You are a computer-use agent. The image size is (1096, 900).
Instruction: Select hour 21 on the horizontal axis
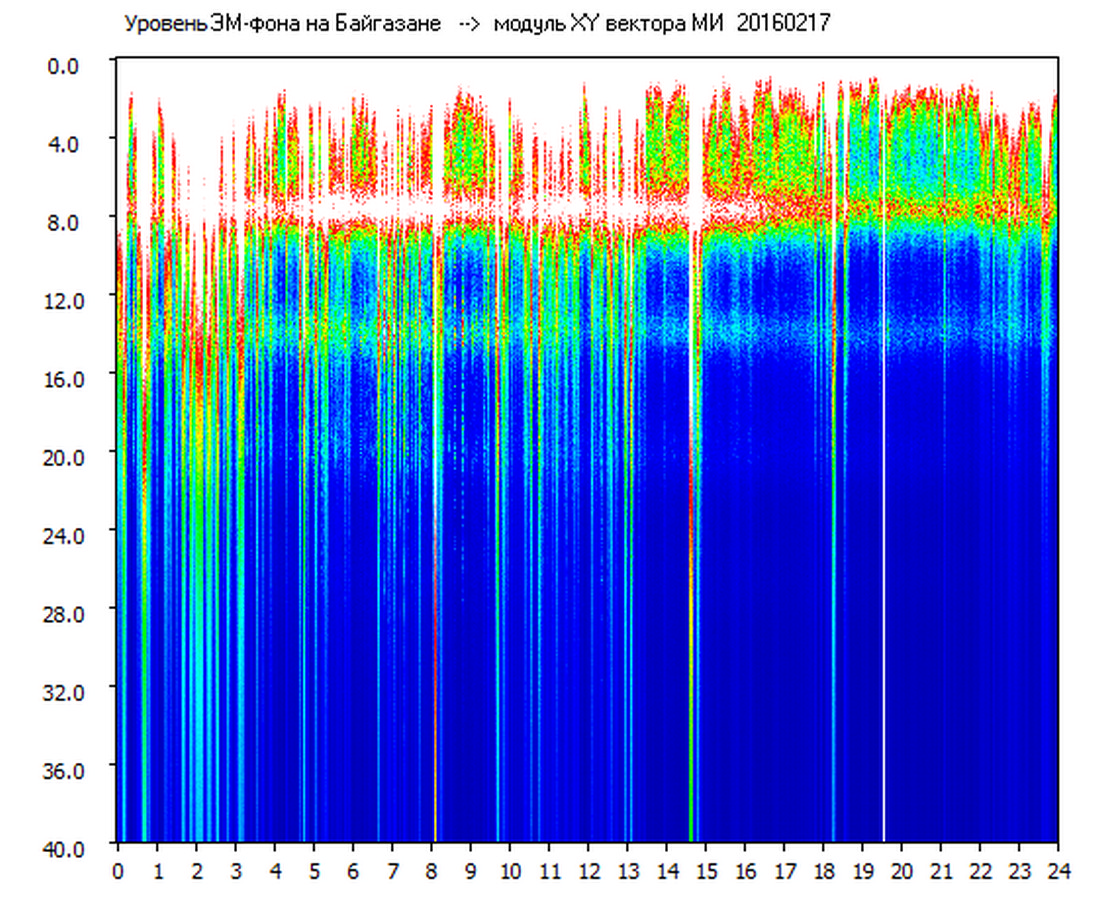point(942,870)
